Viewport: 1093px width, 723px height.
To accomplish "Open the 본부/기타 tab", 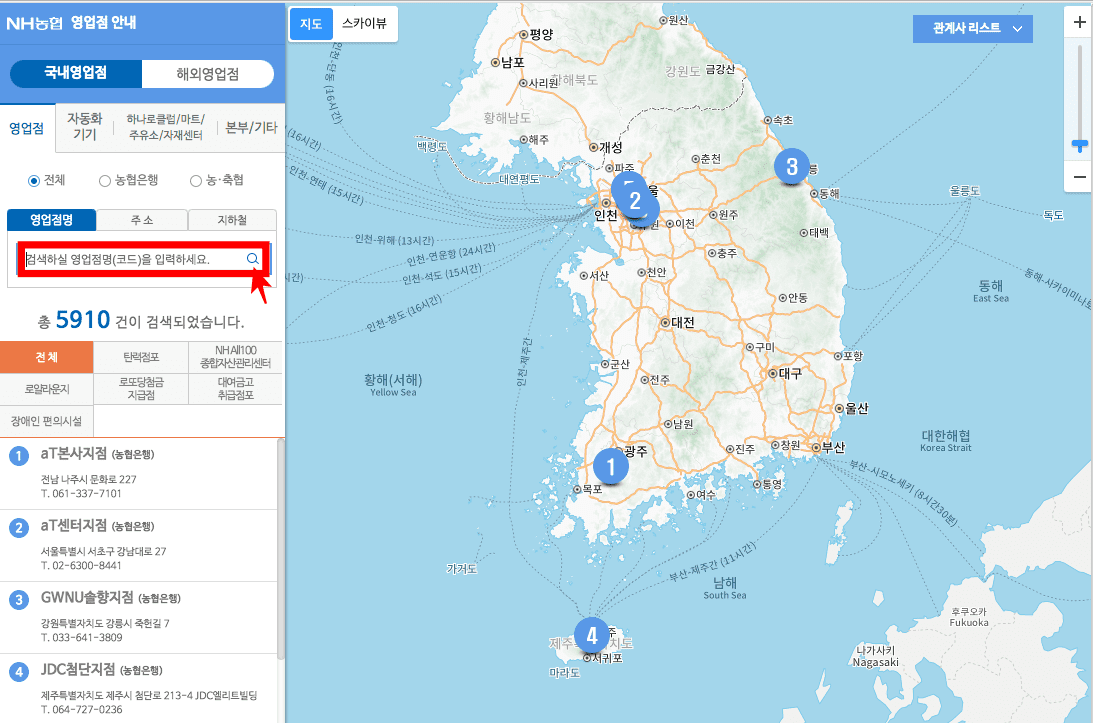I will tap(251, 128).
